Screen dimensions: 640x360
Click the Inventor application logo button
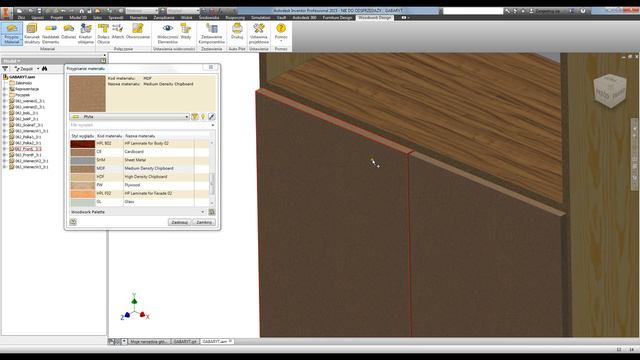[6, 13]
